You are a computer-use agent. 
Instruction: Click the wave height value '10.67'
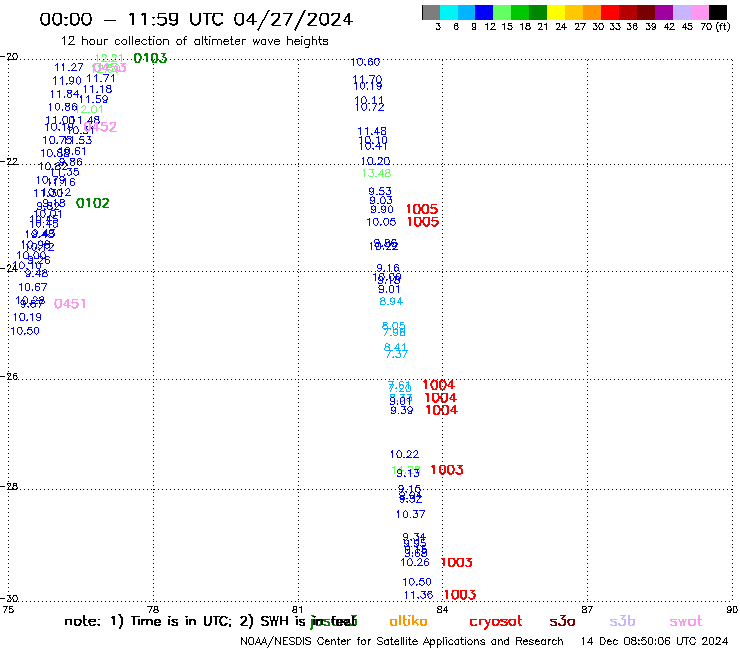pos(33,287)
